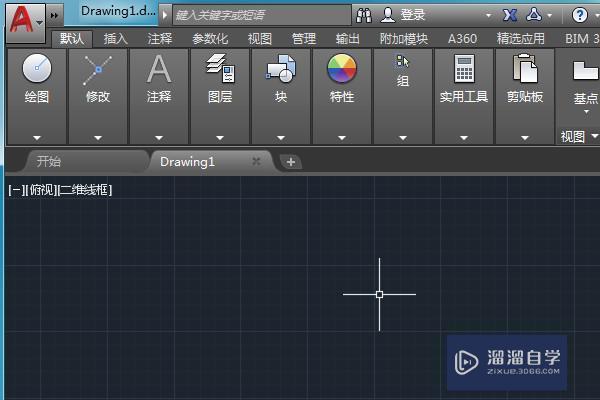Click the 基点 base point icon
This screenshot has width=600, height=400.
[x=585, y=71]
